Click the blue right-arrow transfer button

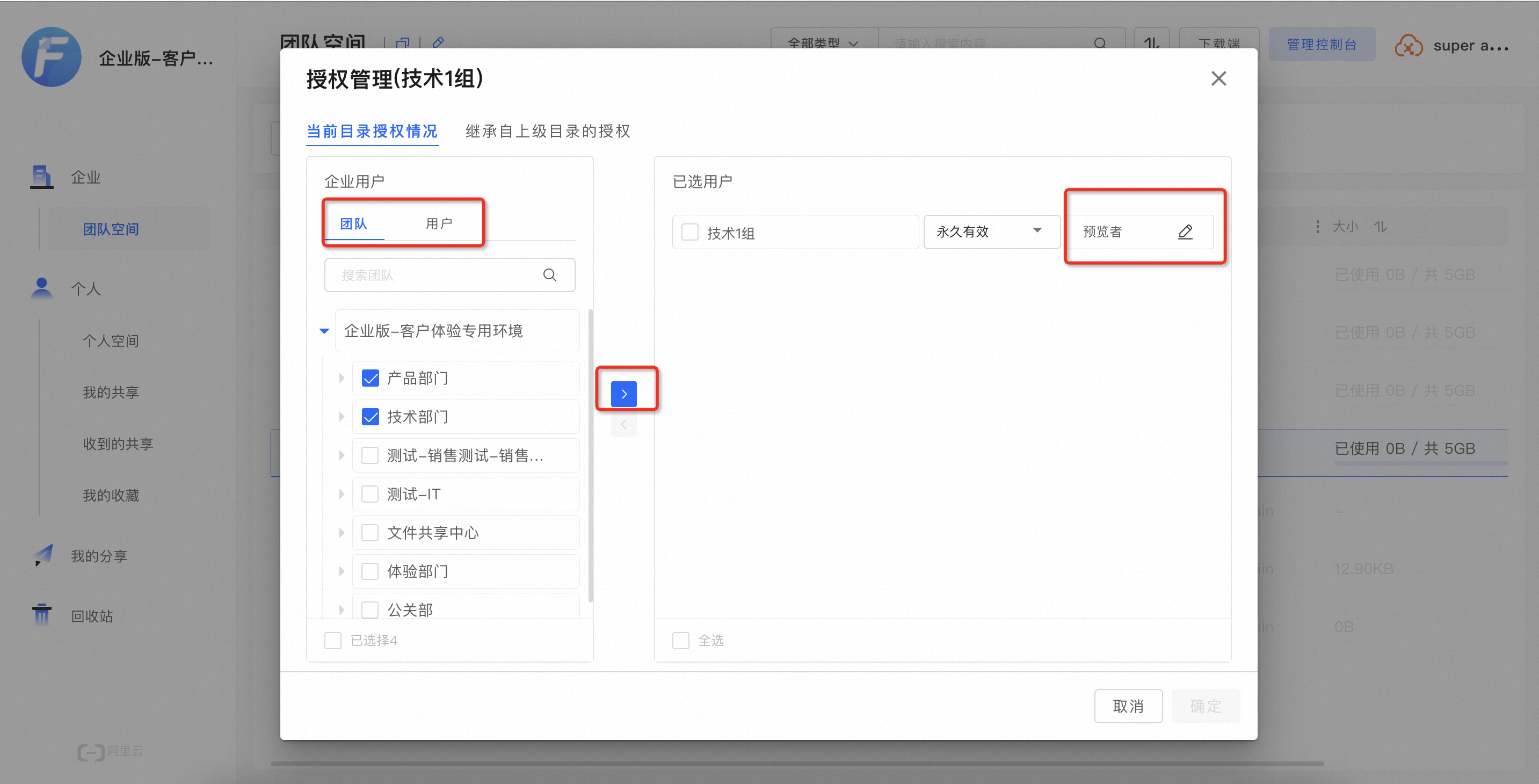624,394
